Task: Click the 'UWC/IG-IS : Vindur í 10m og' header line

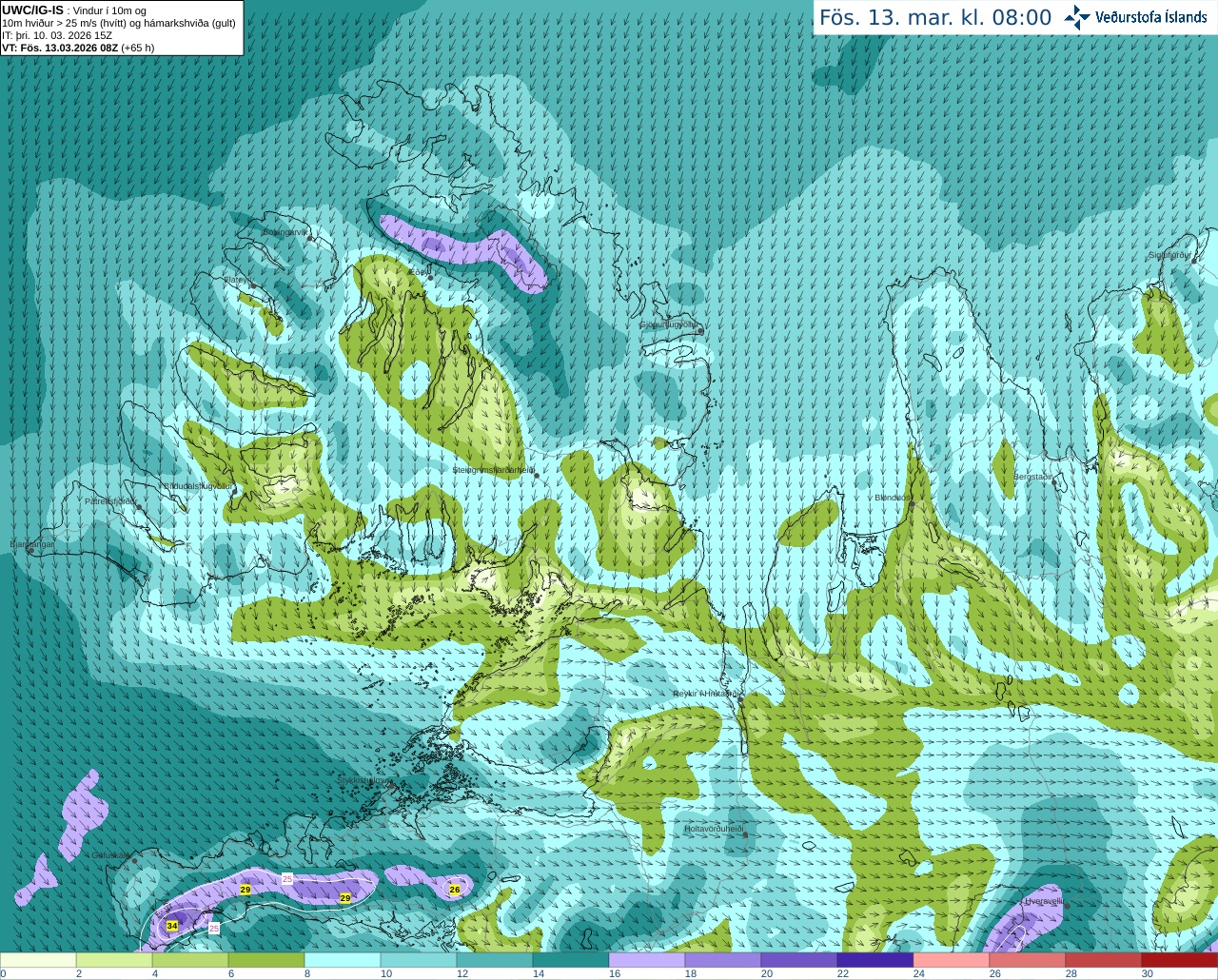Action: [x=74, y=10]
